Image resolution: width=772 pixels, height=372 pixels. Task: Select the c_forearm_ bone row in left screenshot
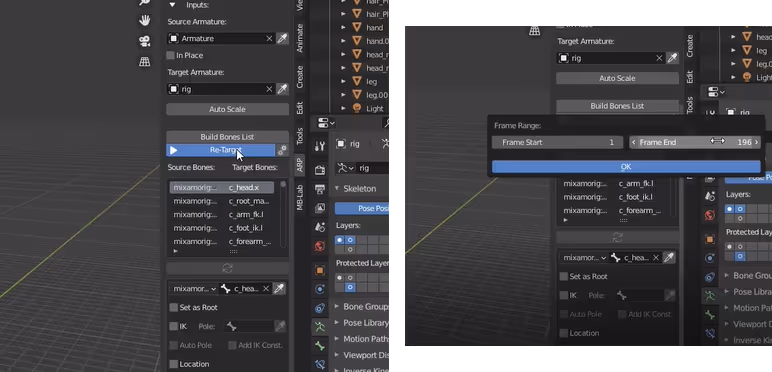point(222,242)
